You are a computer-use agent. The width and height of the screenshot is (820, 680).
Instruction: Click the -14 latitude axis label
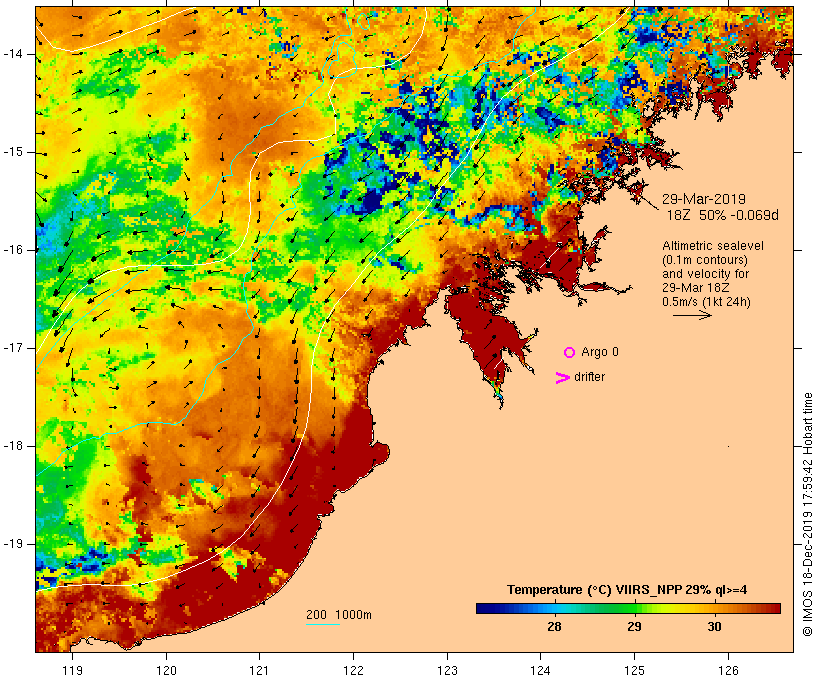tap(13, 54)
